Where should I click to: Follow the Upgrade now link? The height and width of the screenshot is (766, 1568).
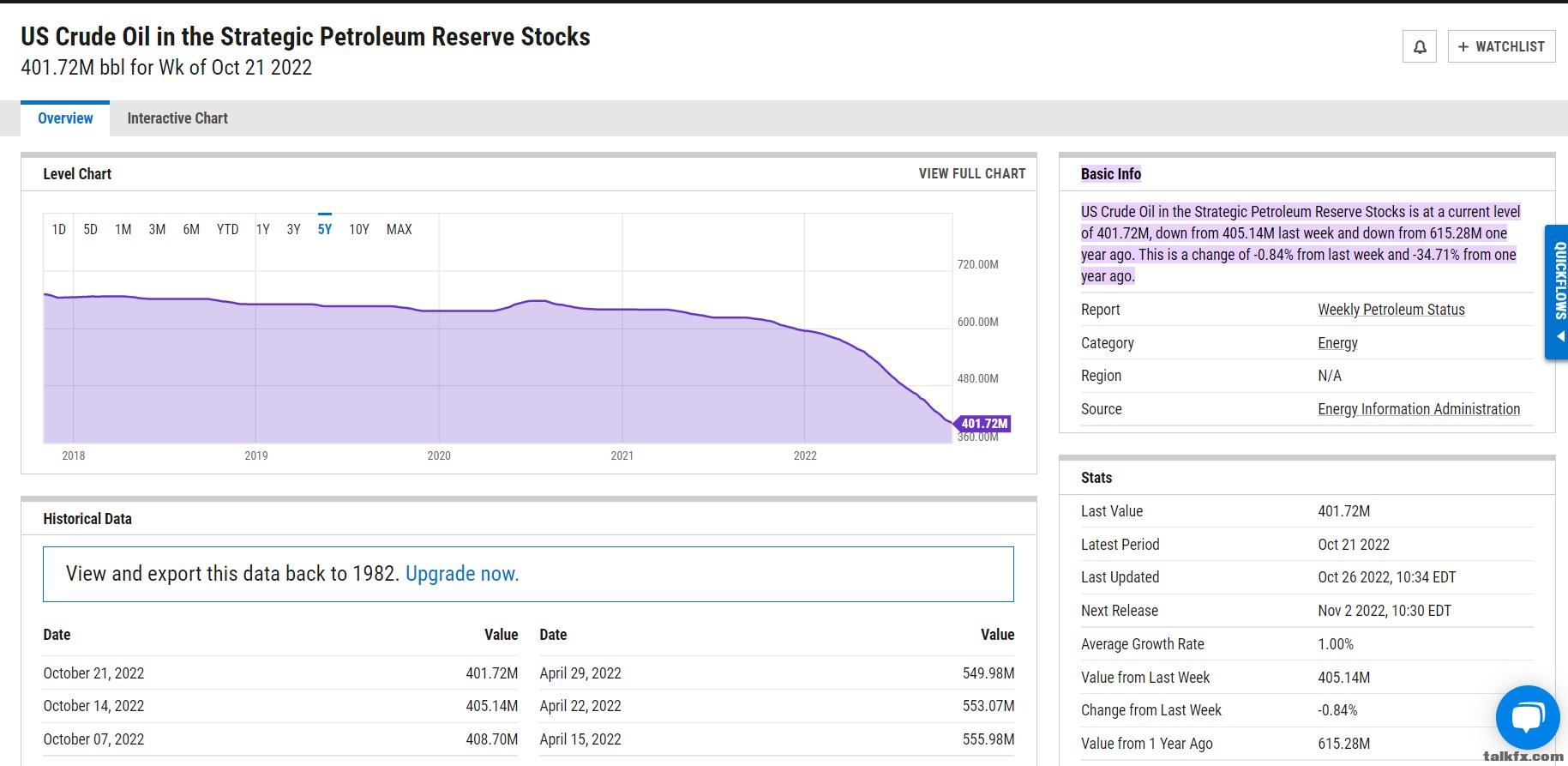coord(462,574)
